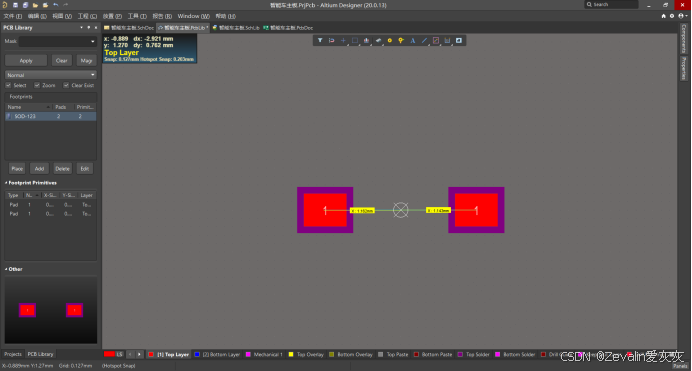Switch to the Projects panel tab

click(x=13, y=354)
